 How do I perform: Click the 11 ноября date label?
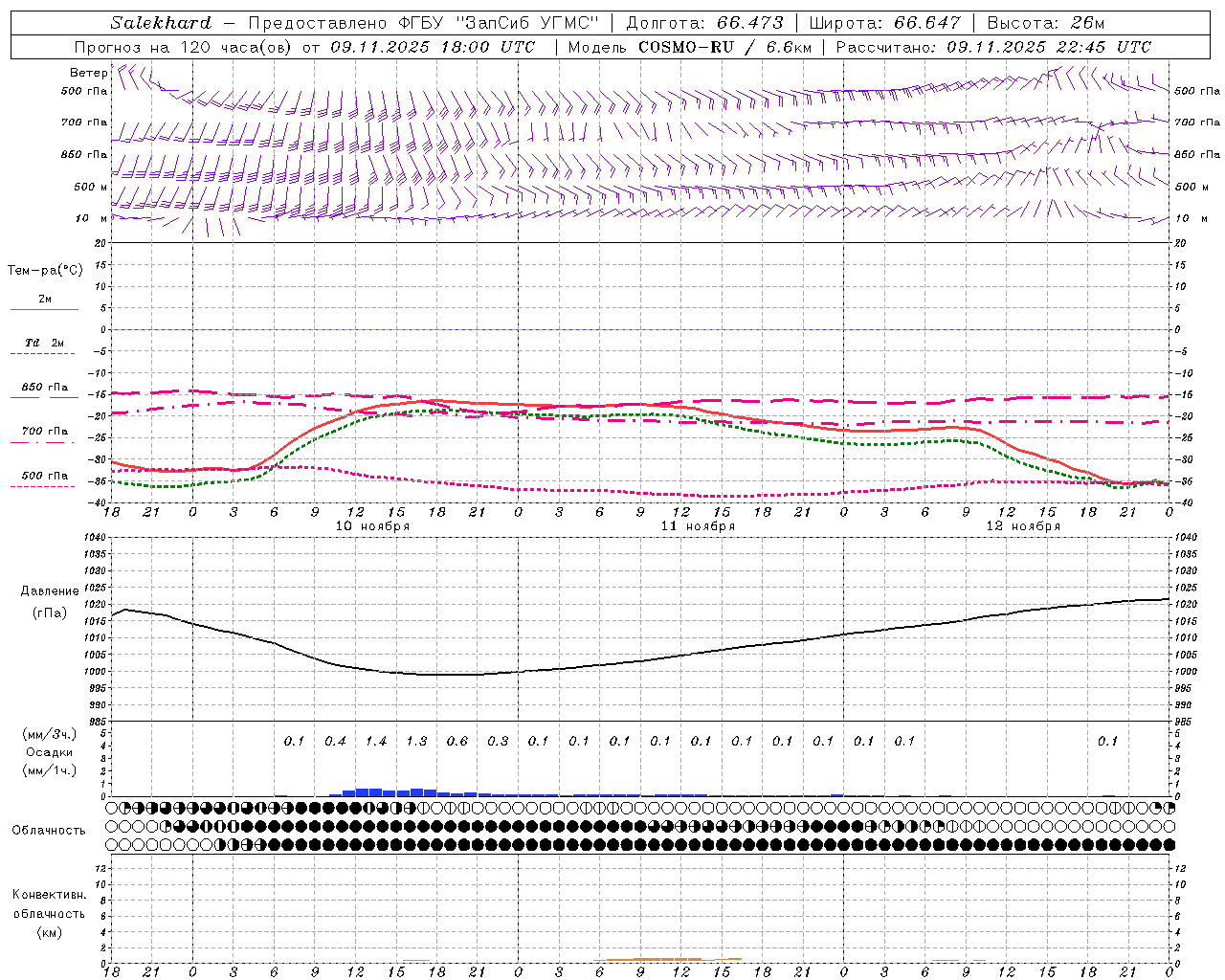click(x=698, y=526)
